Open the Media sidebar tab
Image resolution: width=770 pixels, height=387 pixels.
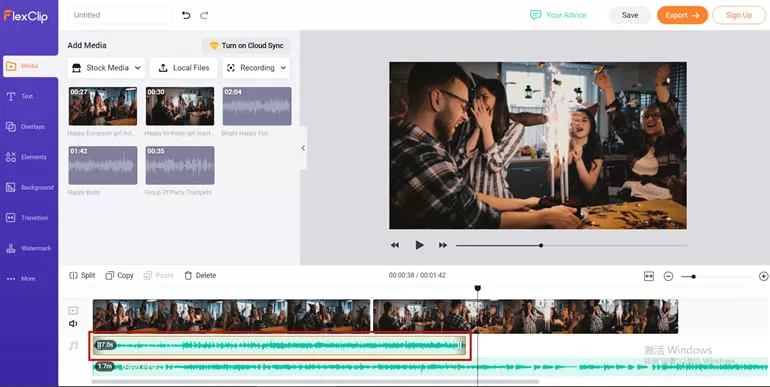click(30, 66)
